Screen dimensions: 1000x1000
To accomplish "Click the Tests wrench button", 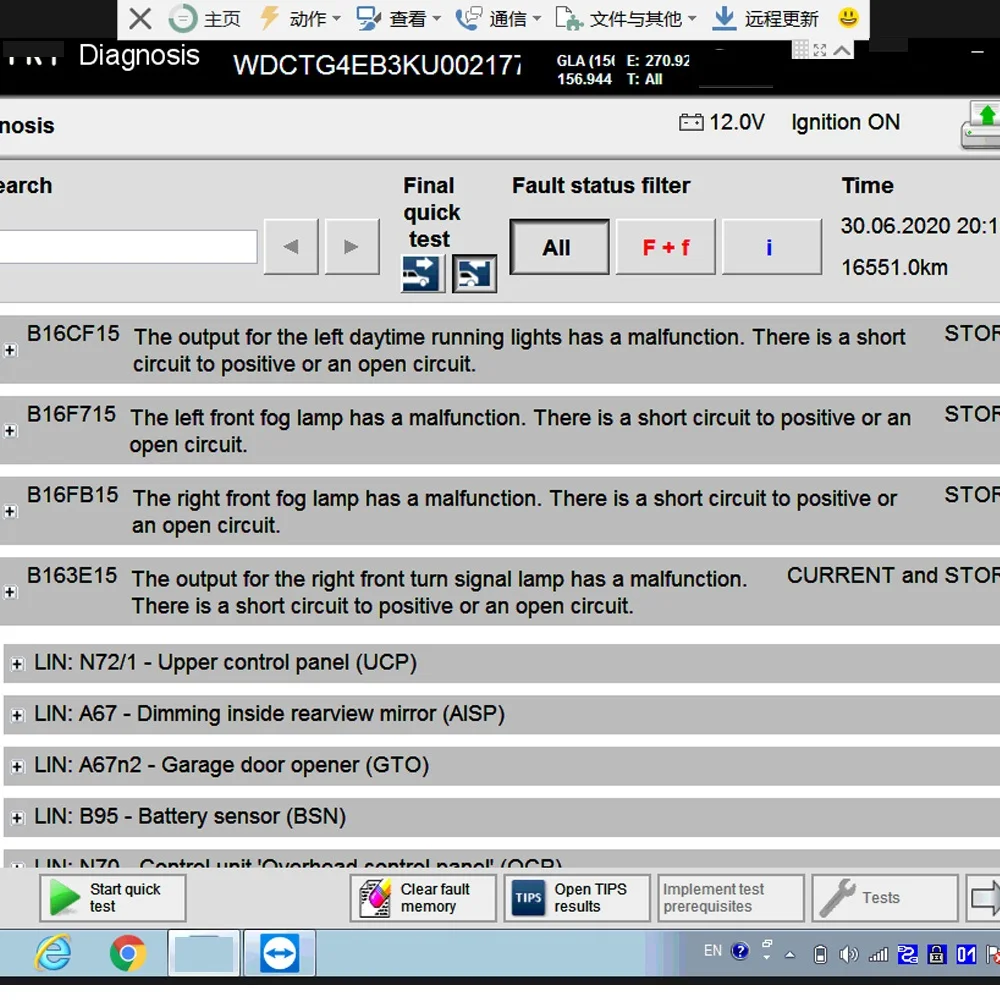I will point(885,898).
